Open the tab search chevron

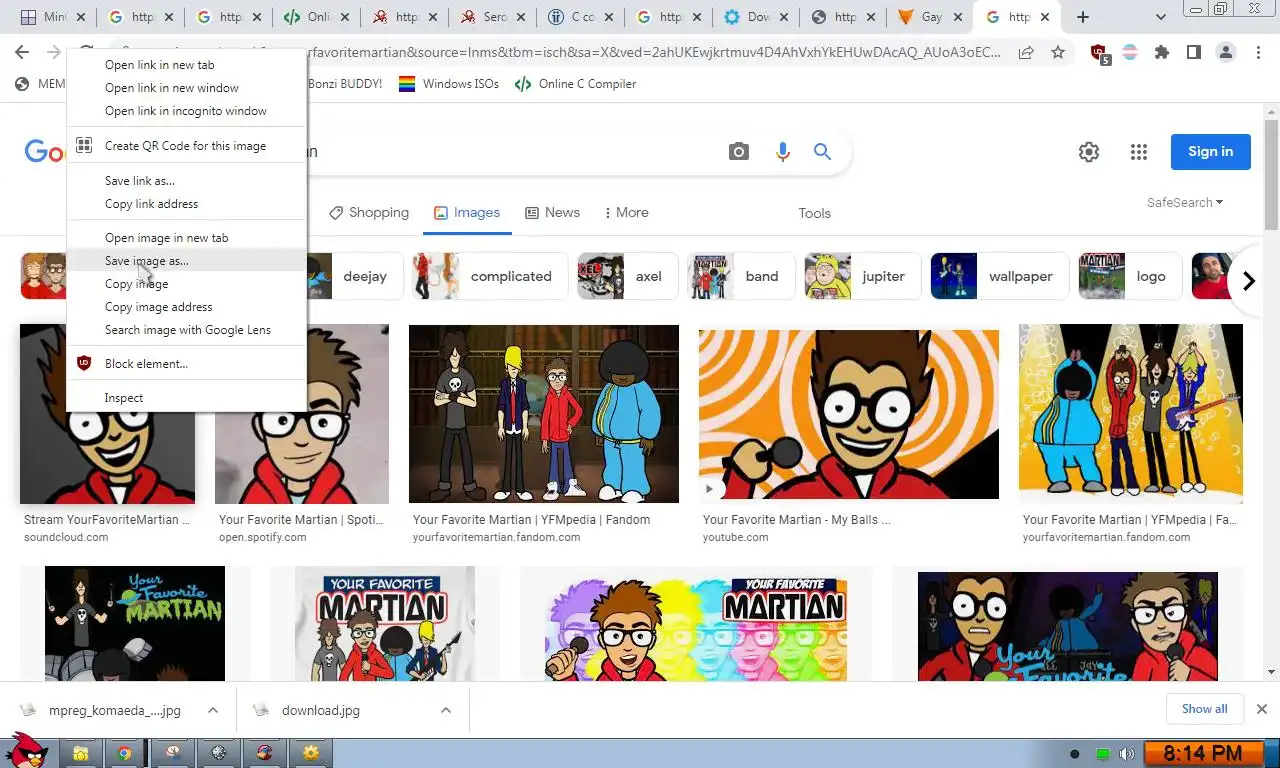(1161, 17)
